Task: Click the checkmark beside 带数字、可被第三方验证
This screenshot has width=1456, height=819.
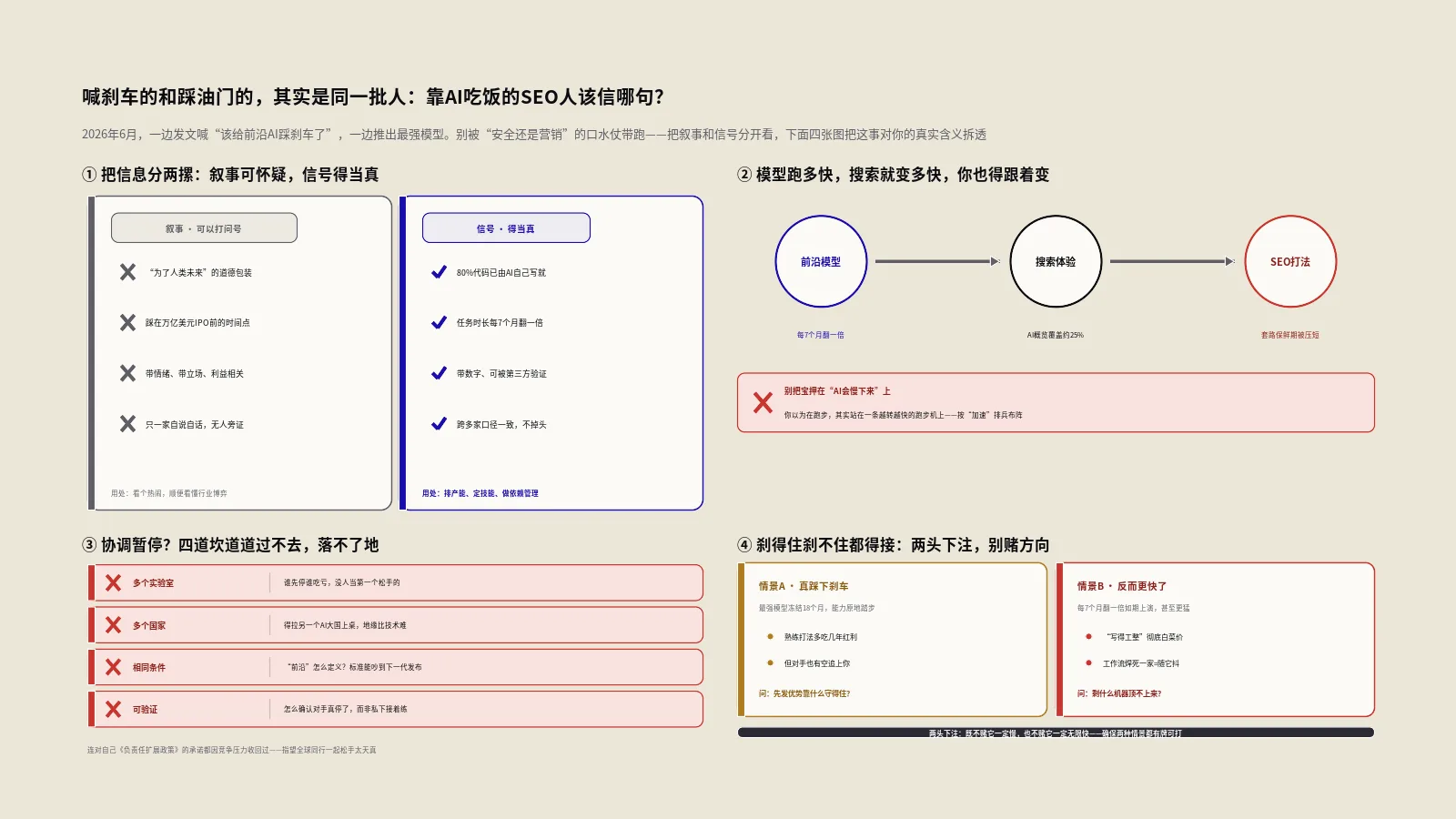Action: (439, 373)
